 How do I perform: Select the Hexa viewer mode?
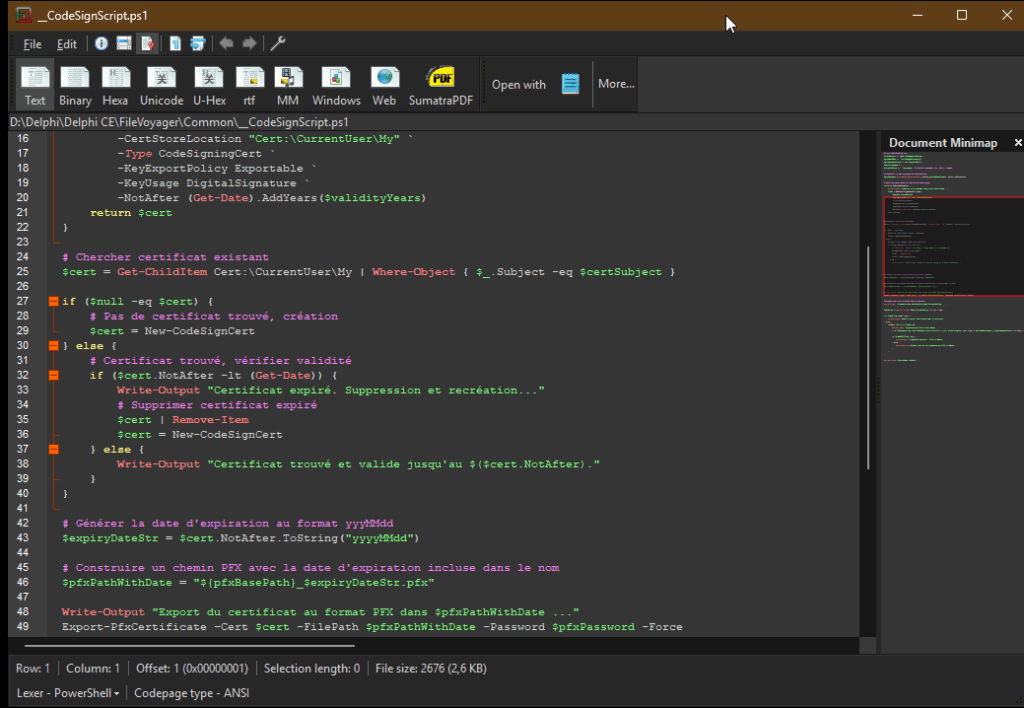pos(115,85)
